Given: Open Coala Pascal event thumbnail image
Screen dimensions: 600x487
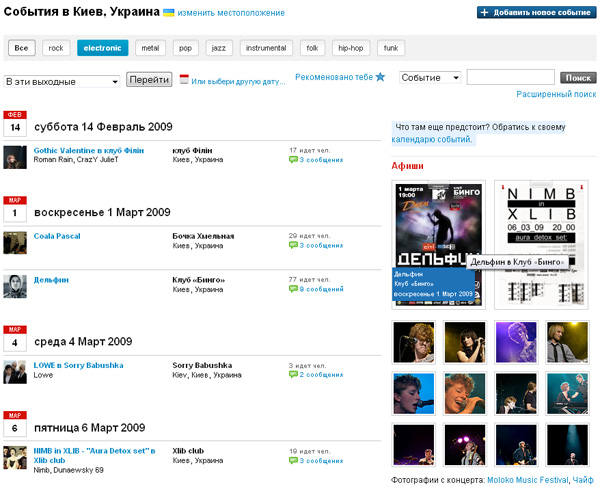Looking at the screenshot, I should (15, 243).
